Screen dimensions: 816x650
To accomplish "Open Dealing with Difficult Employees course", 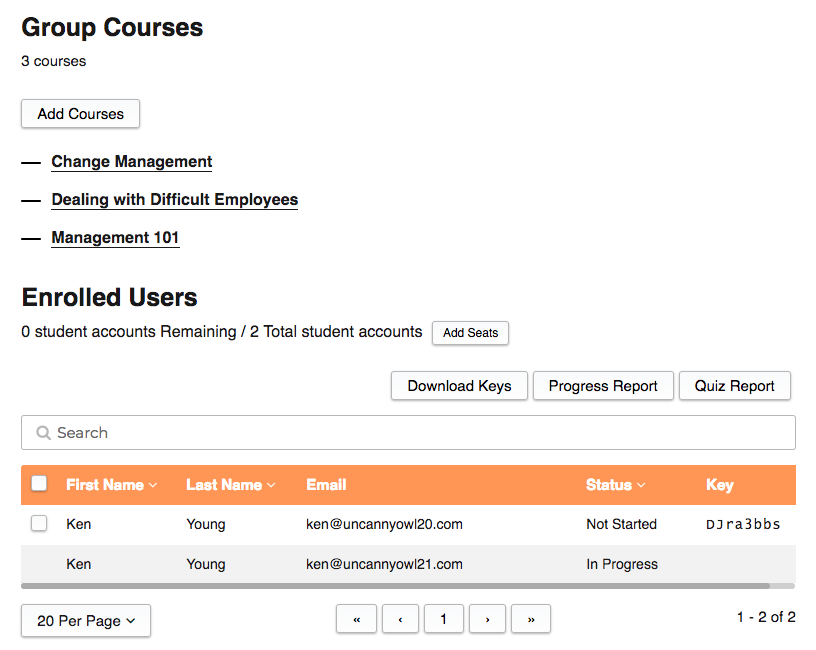I will point(175,200).
